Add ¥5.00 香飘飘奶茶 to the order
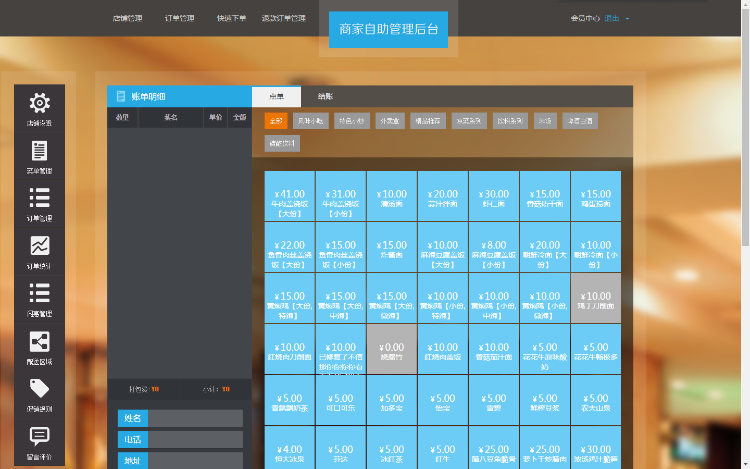This screenshot has height=469, width=750. tap(289, 400)
